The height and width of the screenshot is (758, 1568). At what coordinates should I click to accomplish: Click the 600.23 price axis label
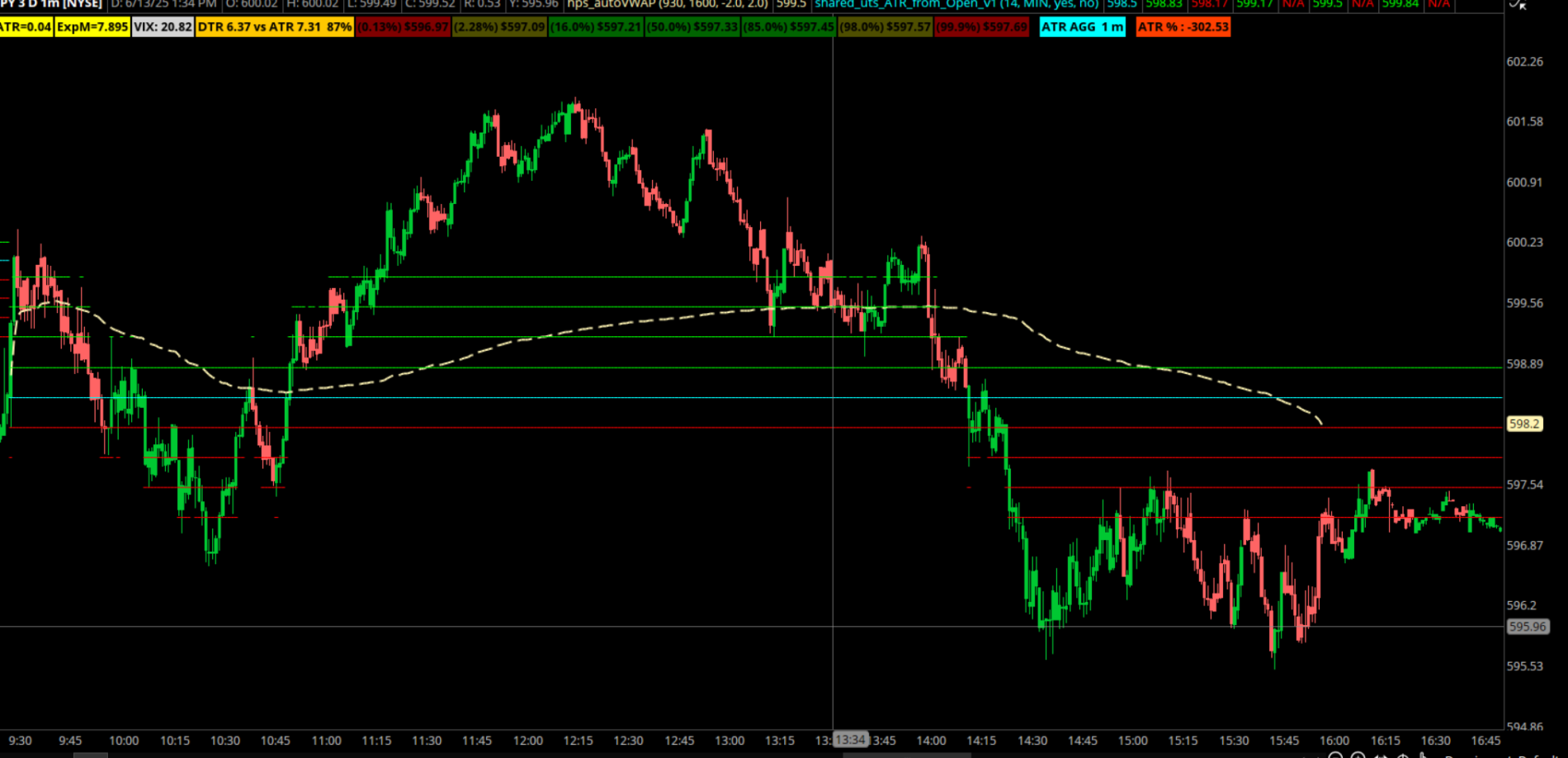coord(1524,242)
